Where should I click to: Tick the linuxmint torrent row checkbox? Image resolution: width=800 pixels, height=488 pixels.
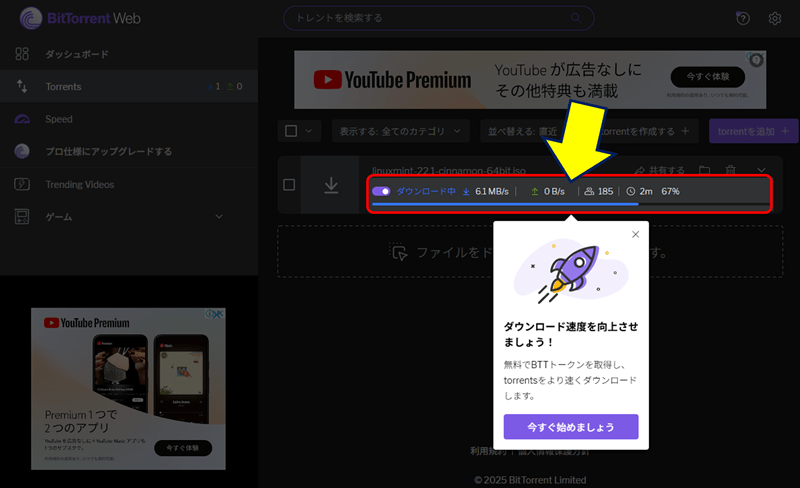(289, 184)
